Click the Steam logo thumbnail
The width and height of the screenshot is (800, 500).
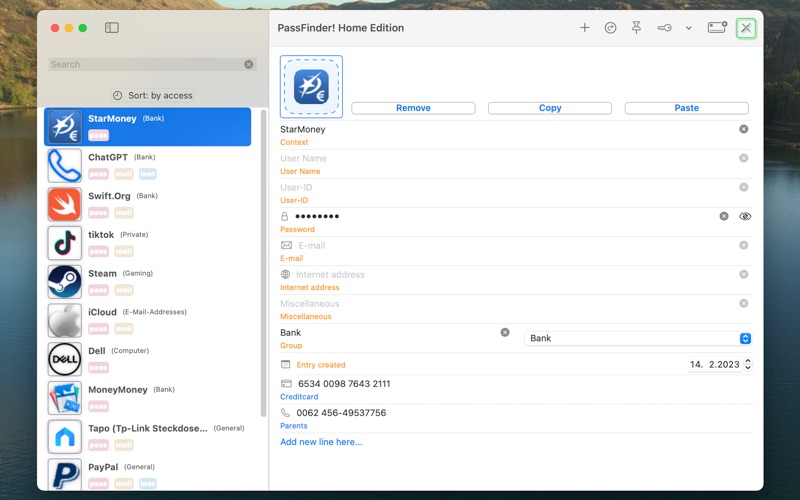65,282
